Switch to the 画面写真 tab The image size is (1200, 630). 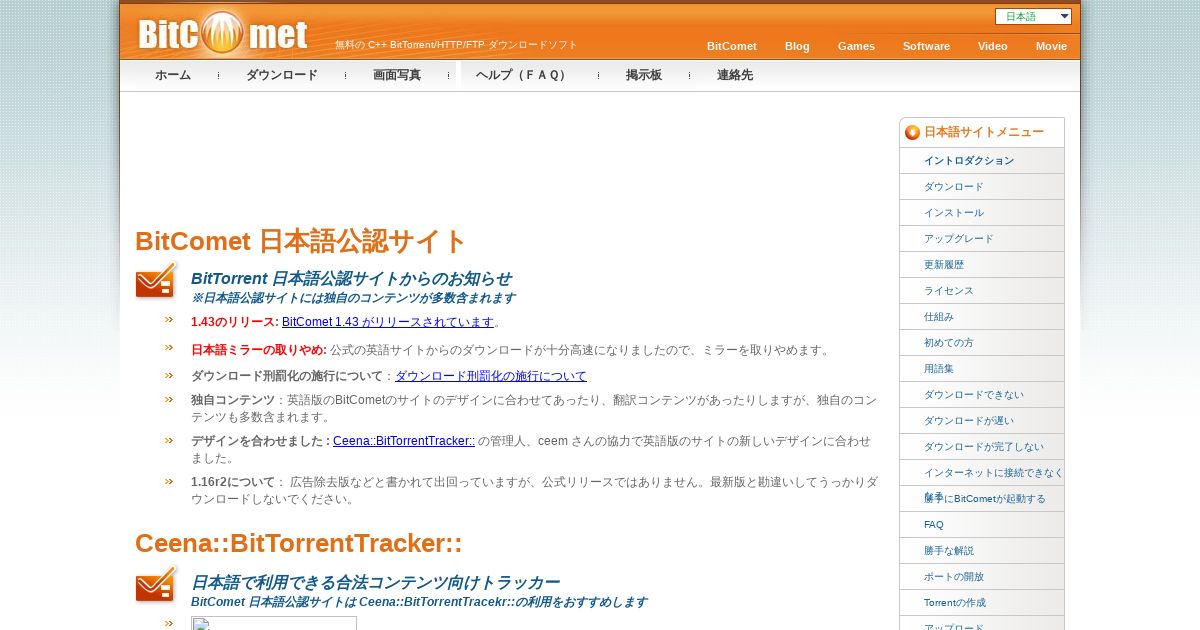coord(397,75)
